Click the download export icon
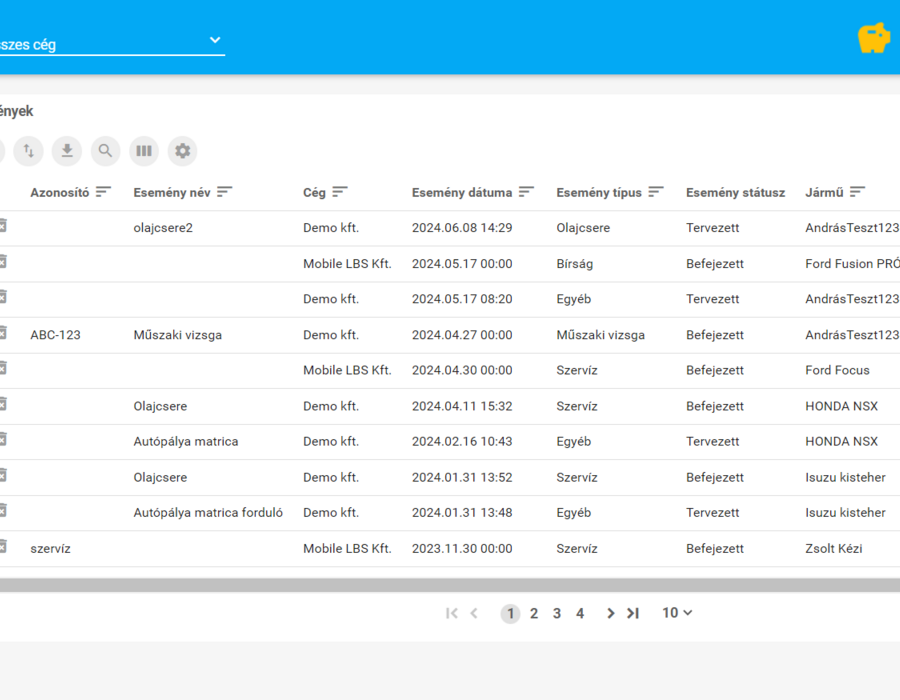Screen dimensions: 900x700 pyautogui.click(x=67, y=151)
